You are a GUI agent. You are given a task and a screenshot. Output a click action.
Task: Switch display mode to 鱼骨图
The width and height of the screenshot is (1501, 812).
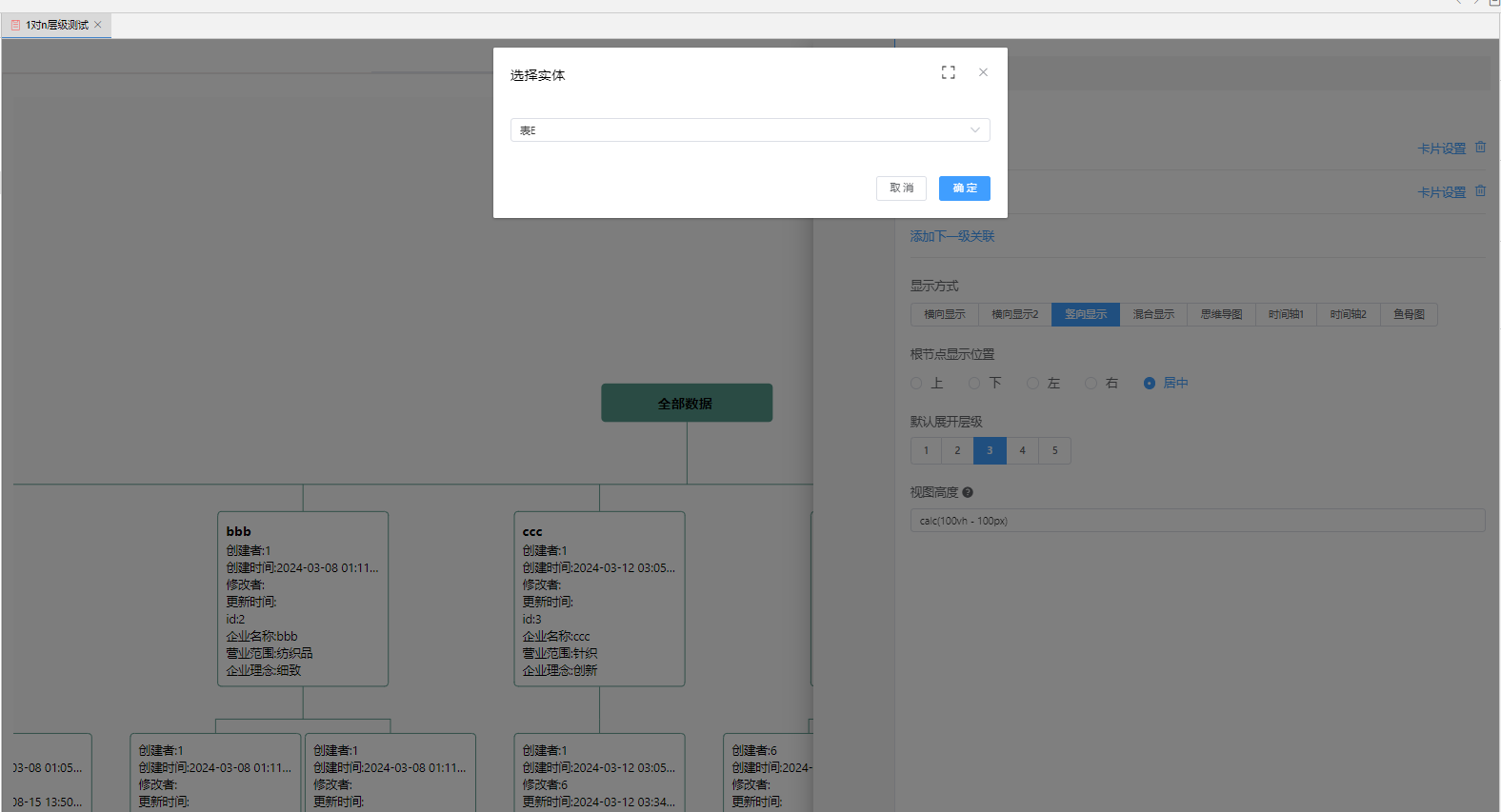[1409, 315]
